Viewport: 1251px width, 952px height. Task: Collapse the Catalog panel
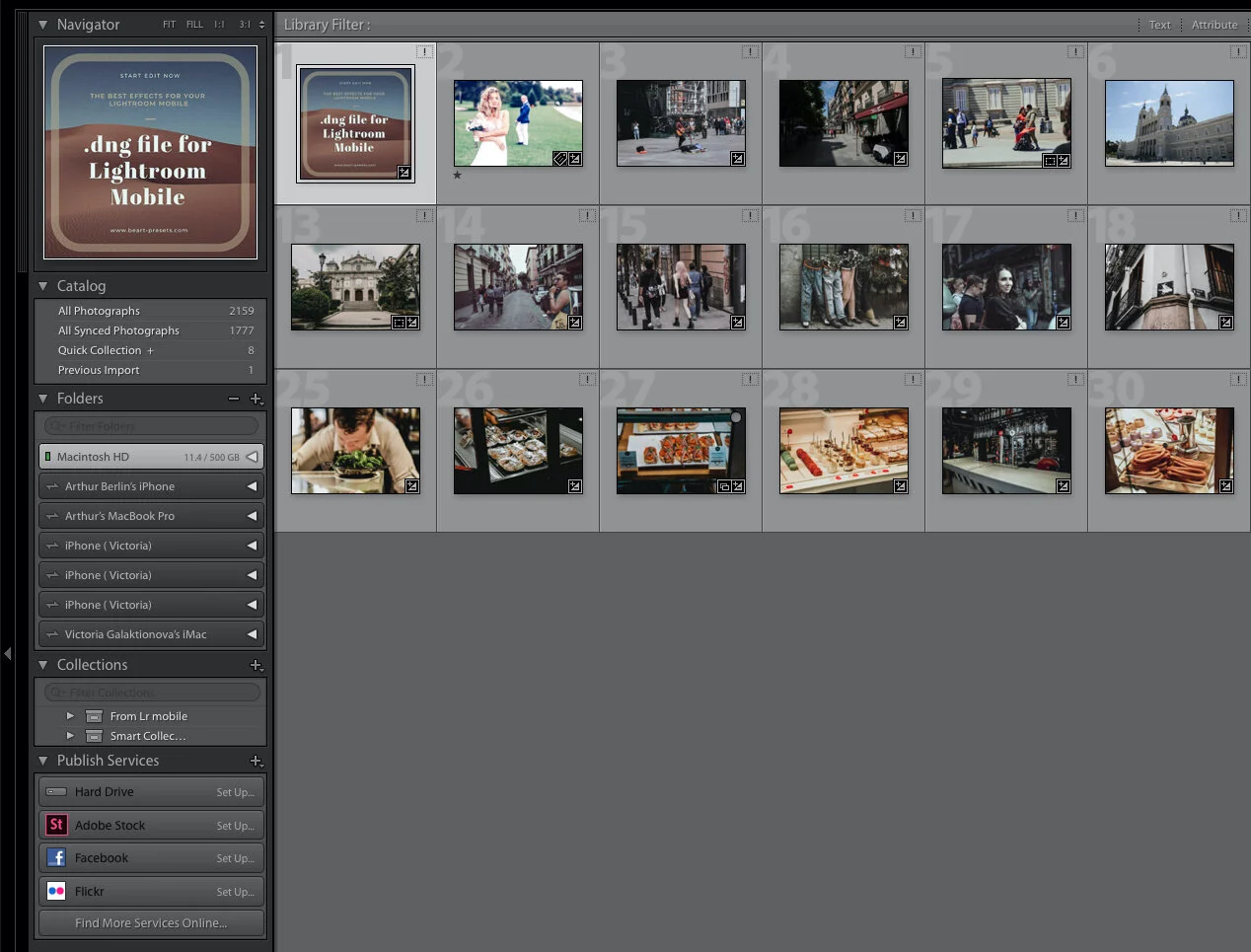(43, 285)
